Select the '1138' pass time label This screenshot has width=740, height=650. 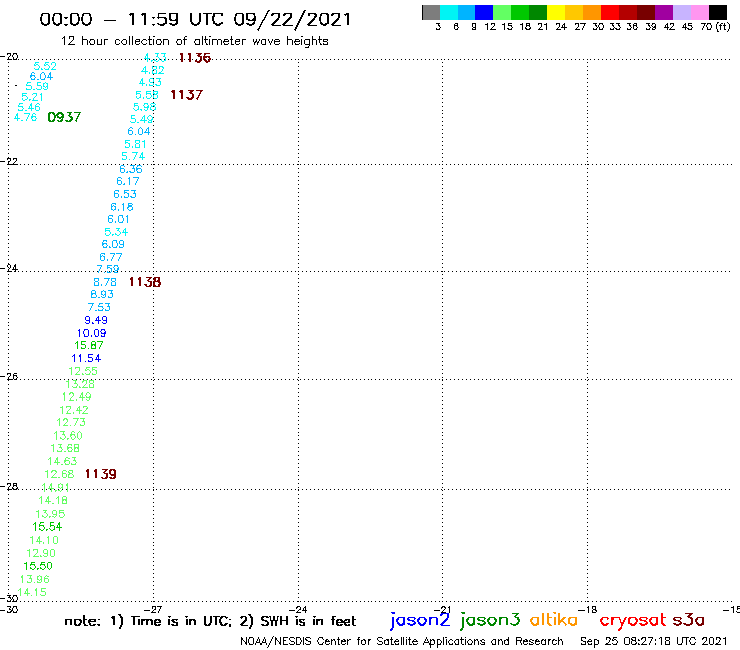(145, 282)
